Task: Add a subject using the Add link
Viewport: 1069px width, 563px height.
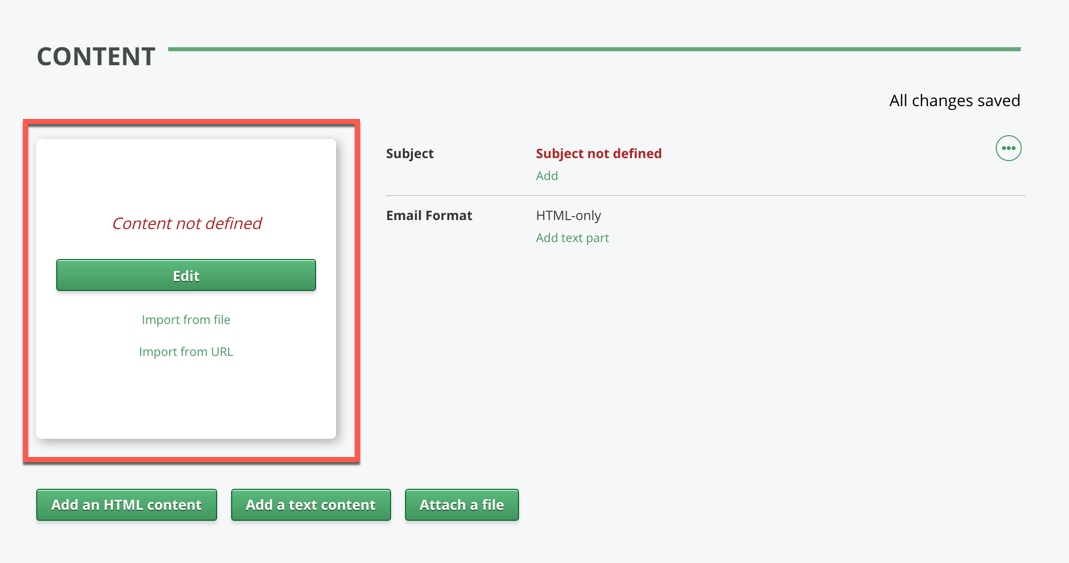Action: tap(547, 176)
